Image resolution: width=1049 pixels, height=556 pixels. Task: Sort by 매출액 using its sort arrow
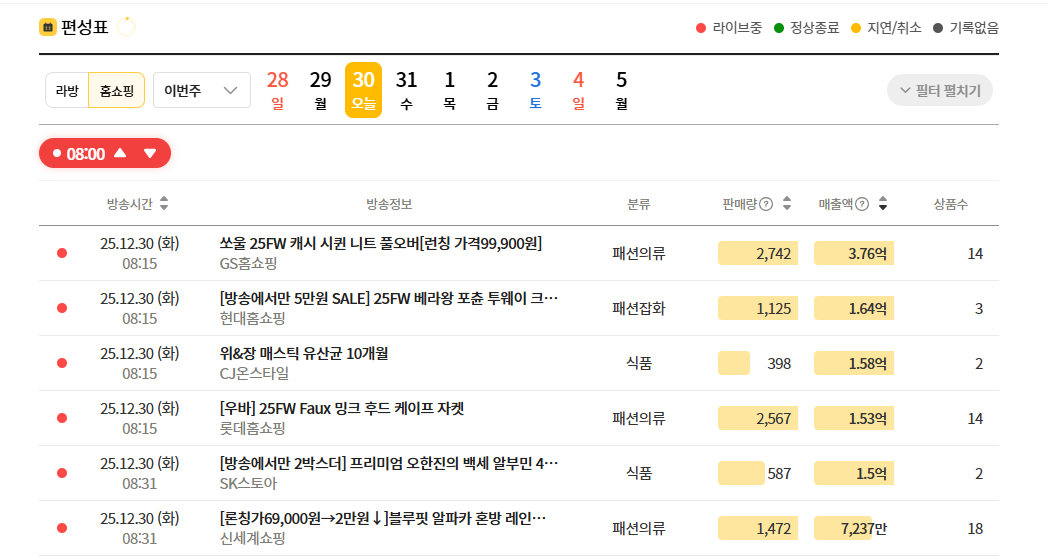click(883, 204)
